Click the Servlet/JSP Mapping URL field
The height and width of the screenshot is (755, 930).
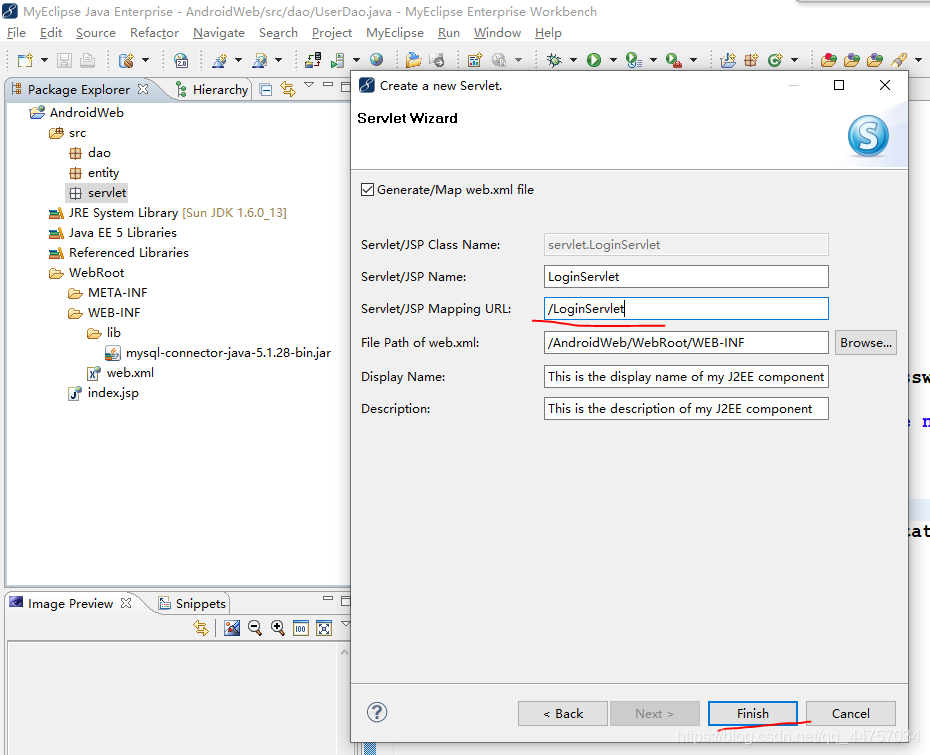pos(685,308)
